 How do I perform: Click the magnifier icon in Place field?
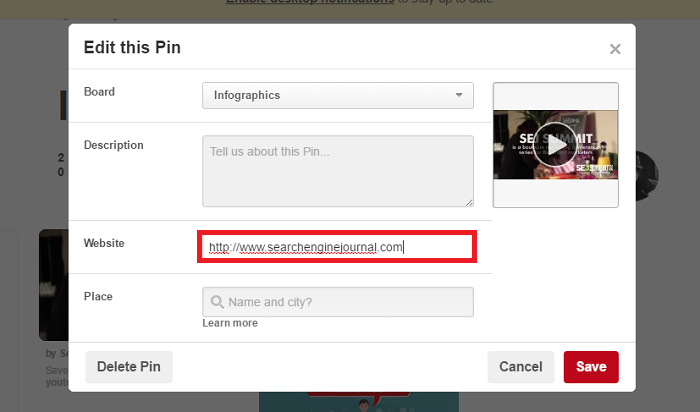click(x=216, y=302)
